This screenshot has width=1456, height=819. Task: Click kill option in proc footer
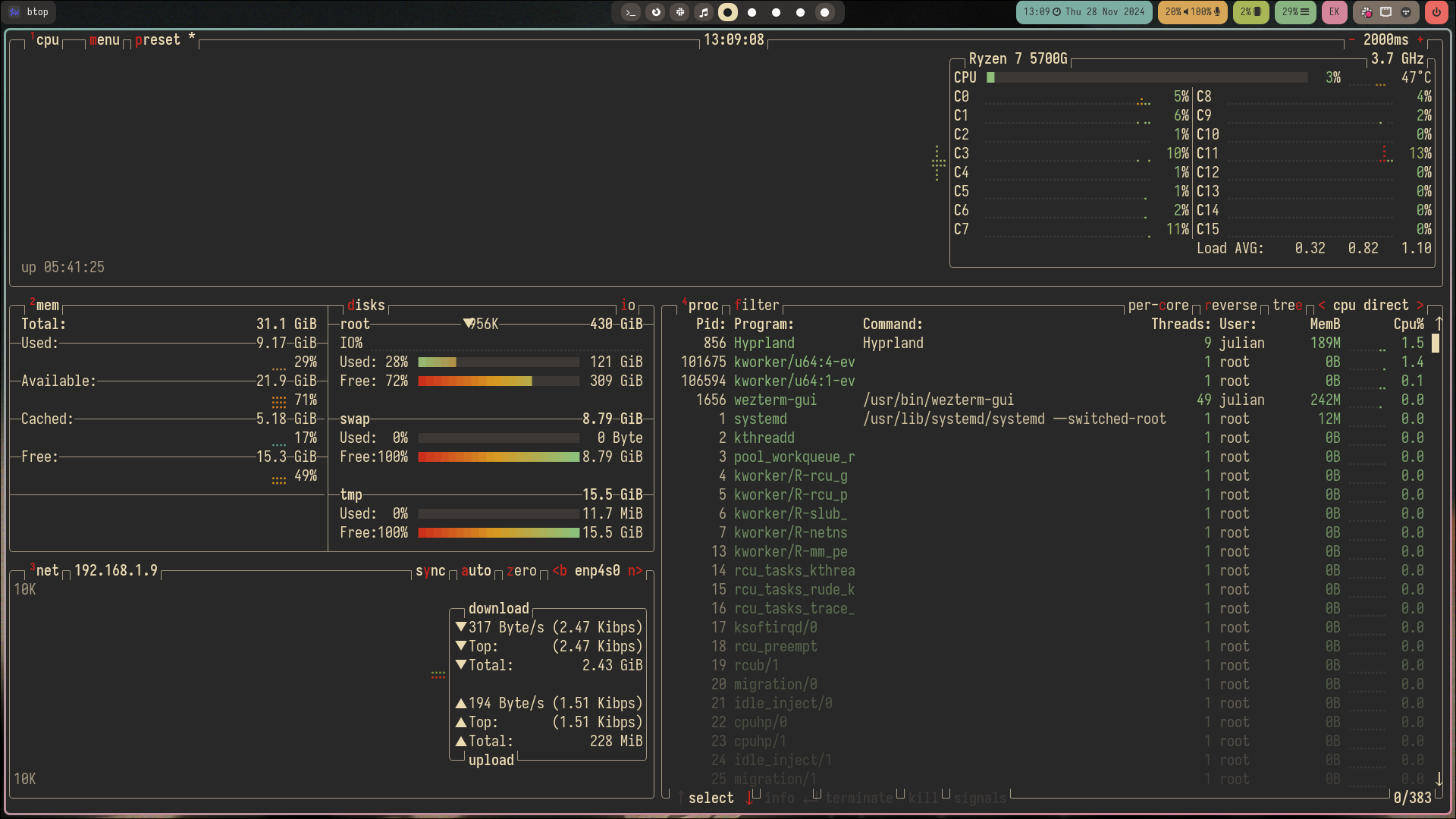click(924, 798)
